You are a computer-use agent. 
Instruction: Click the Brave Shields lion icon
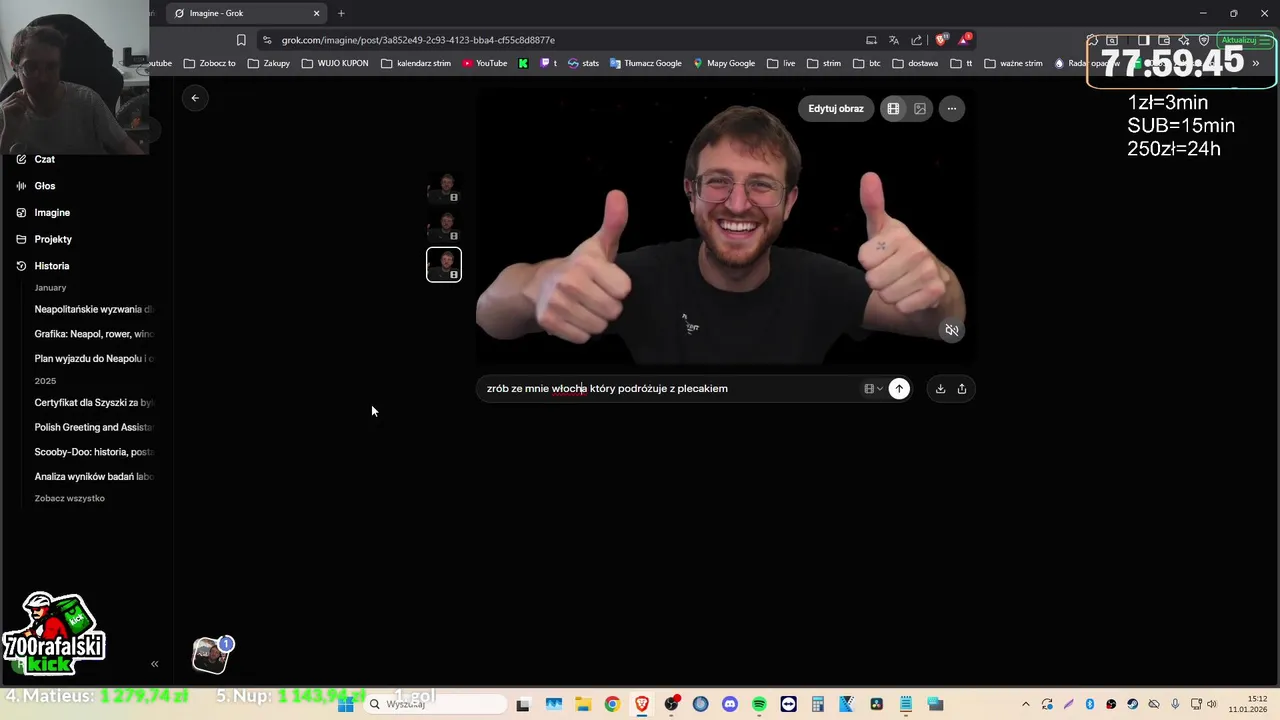pyautogui.click(x=941, y=40)
